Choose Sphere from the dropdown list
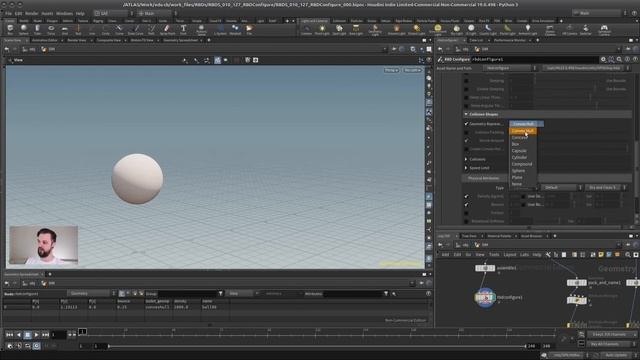640x360 pixels. click(x=518, y=171)
